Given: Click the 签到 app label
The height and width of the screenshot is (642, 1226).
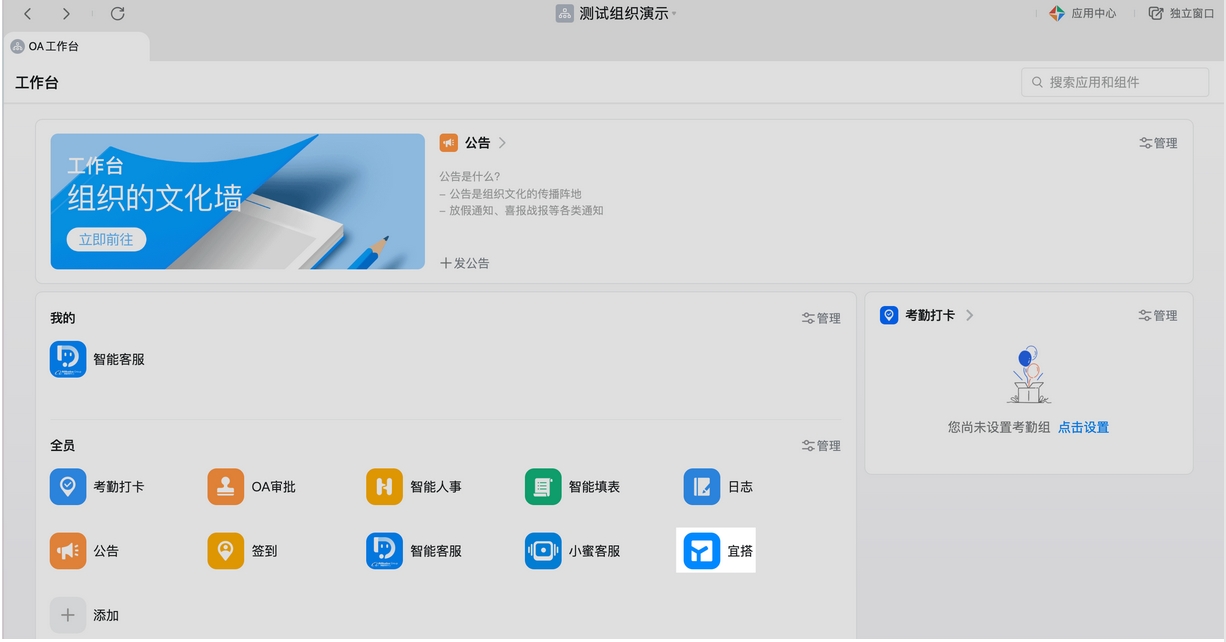Looking at the screenshot, I should 264,551.
